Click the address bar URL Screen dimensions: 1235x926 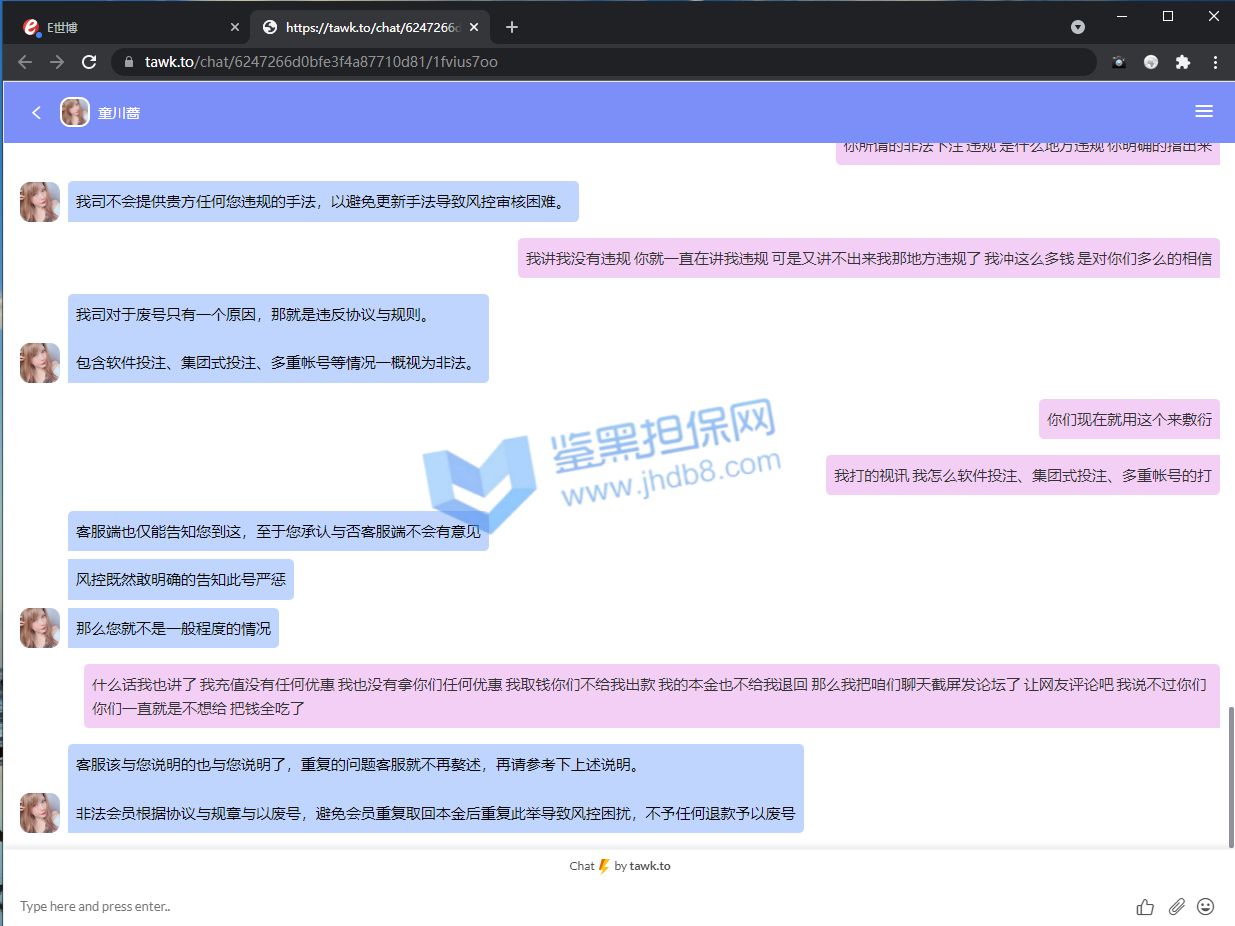(320, 62)
